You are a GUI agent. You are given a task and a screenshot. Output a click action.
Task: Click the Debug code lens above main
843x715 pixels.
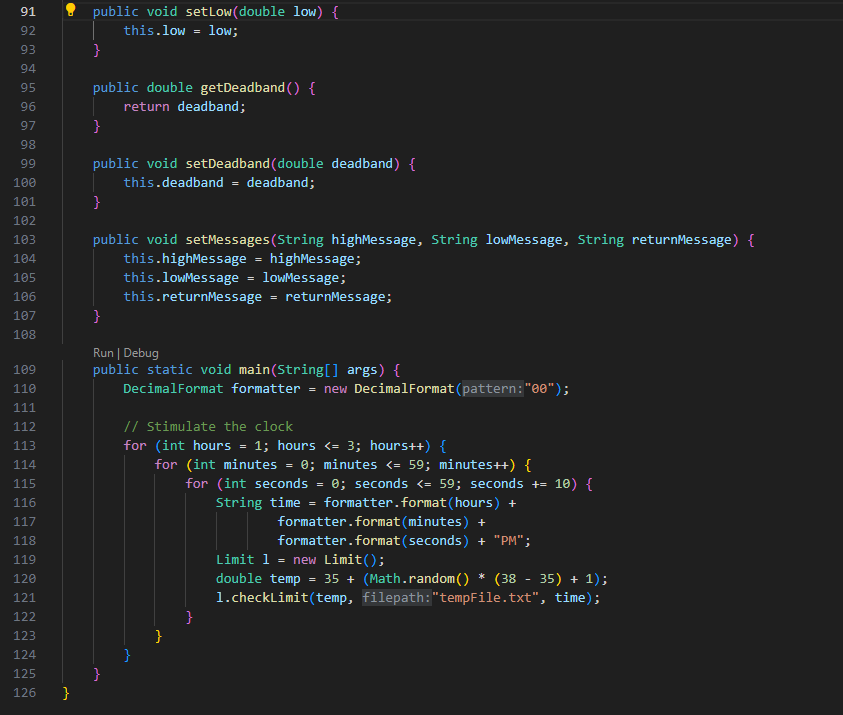(140, 352)
